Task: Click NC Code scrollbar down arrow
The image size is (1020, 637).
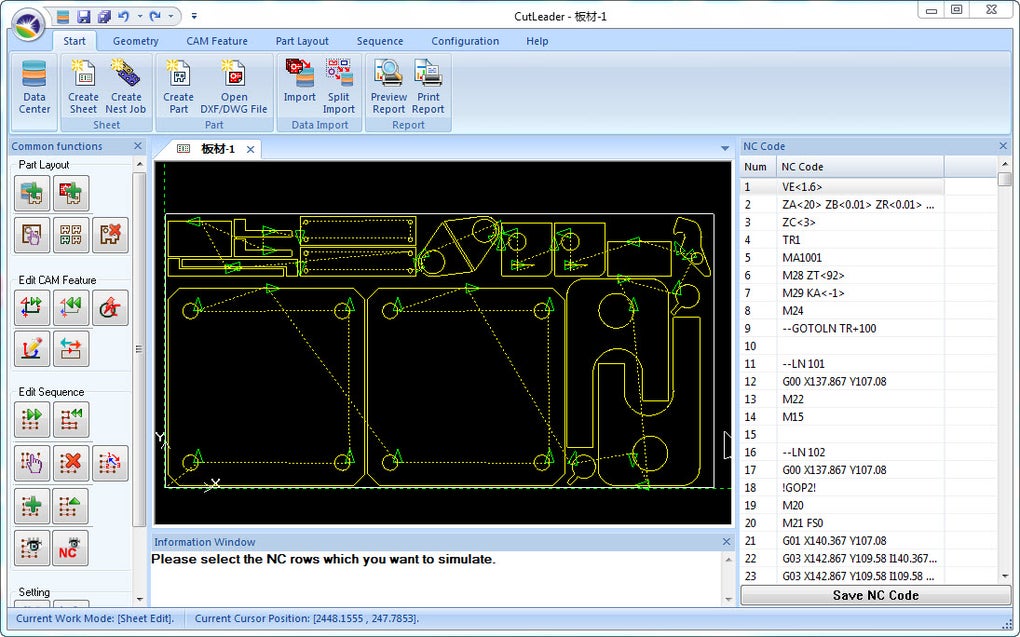Action: coord(1004,576)
